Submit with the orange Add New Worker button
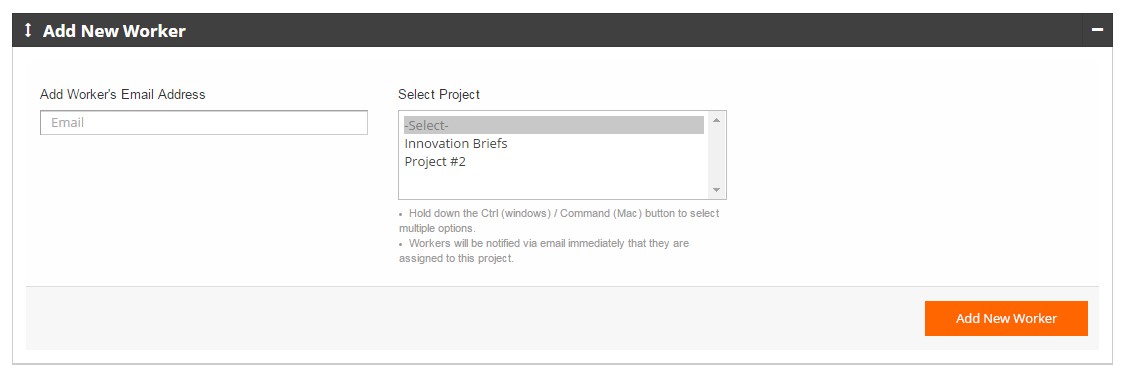This screenshot has width=1126, height=381. [x=1006, y=319]
